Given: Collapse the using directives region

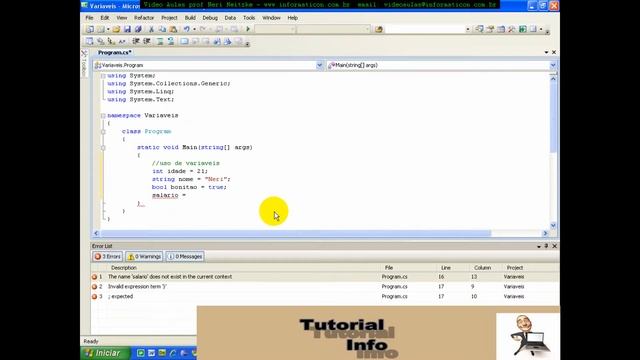Looking at the screenshot, I should pos(103,76).
